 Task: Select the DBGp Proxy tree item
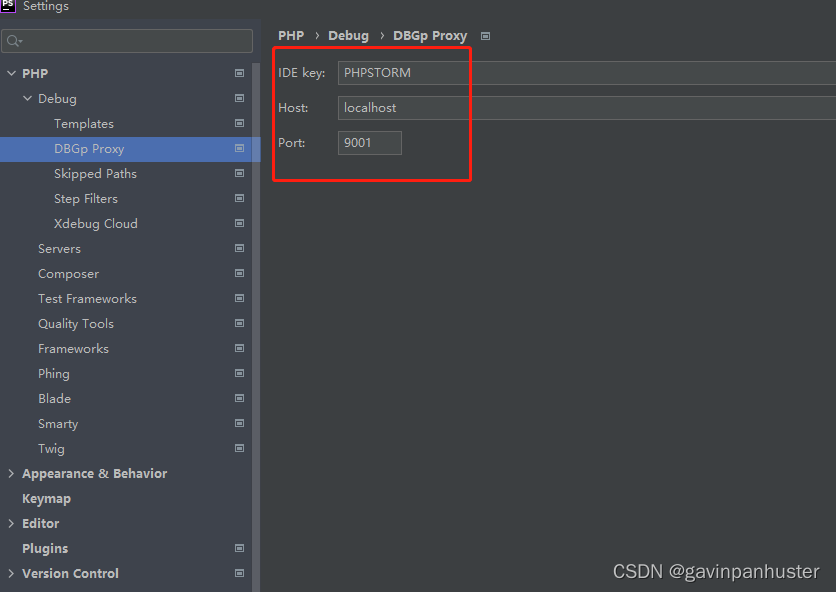[89, 149]
